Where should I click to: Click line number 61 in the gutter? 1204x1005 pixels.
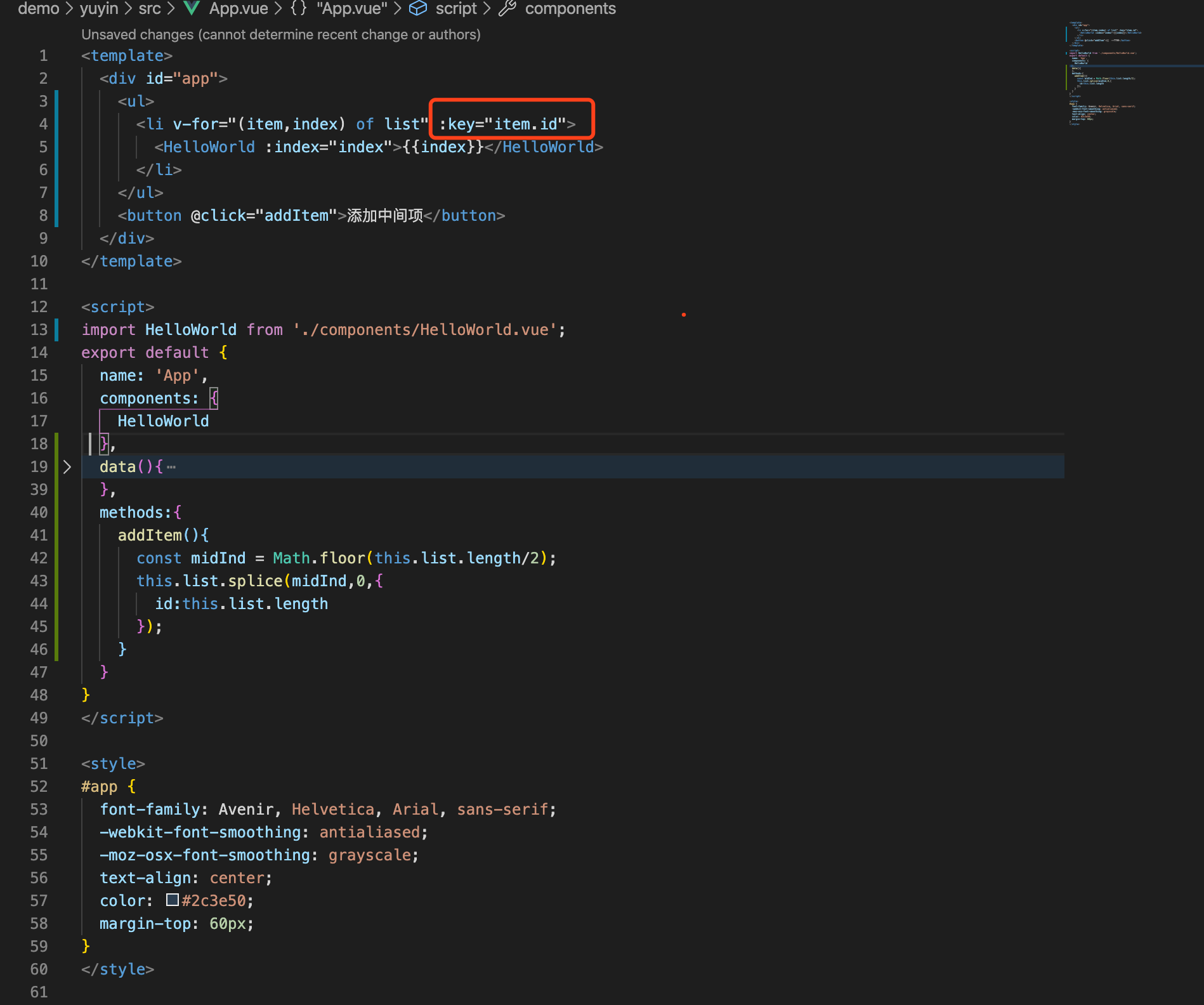point(39,992)
